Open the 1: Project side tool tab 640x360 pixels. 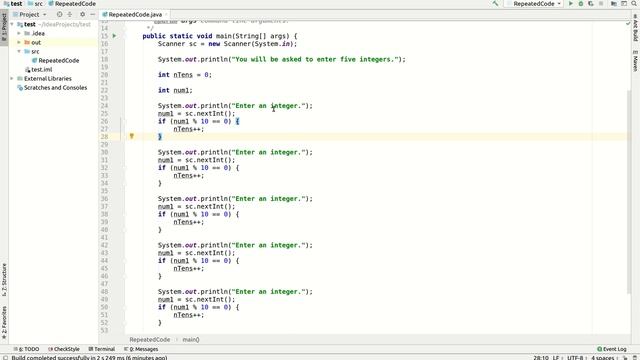(x=4, y=27)
